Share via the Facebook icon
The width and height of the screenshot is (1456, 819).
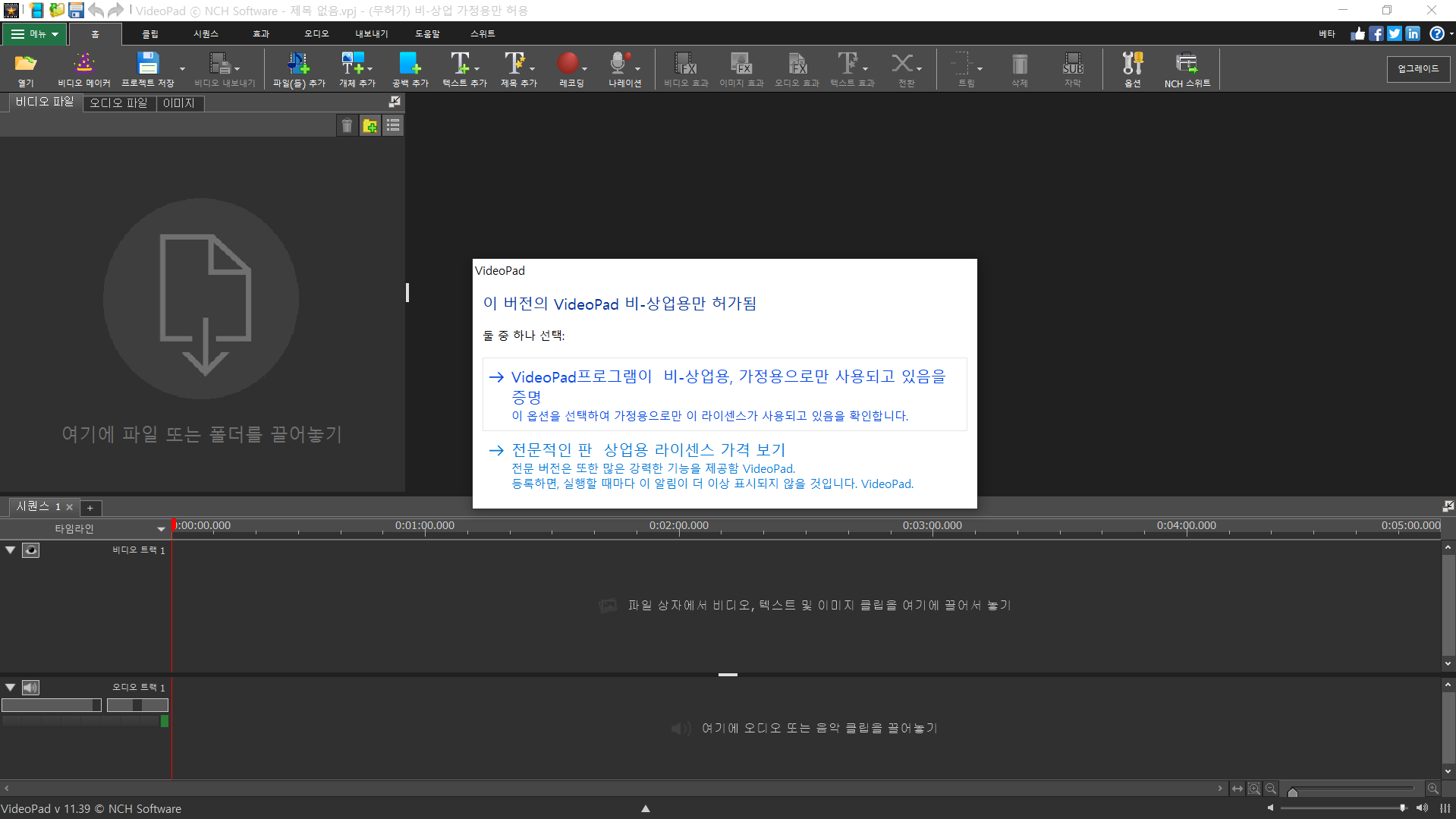tap(1376, 33)
